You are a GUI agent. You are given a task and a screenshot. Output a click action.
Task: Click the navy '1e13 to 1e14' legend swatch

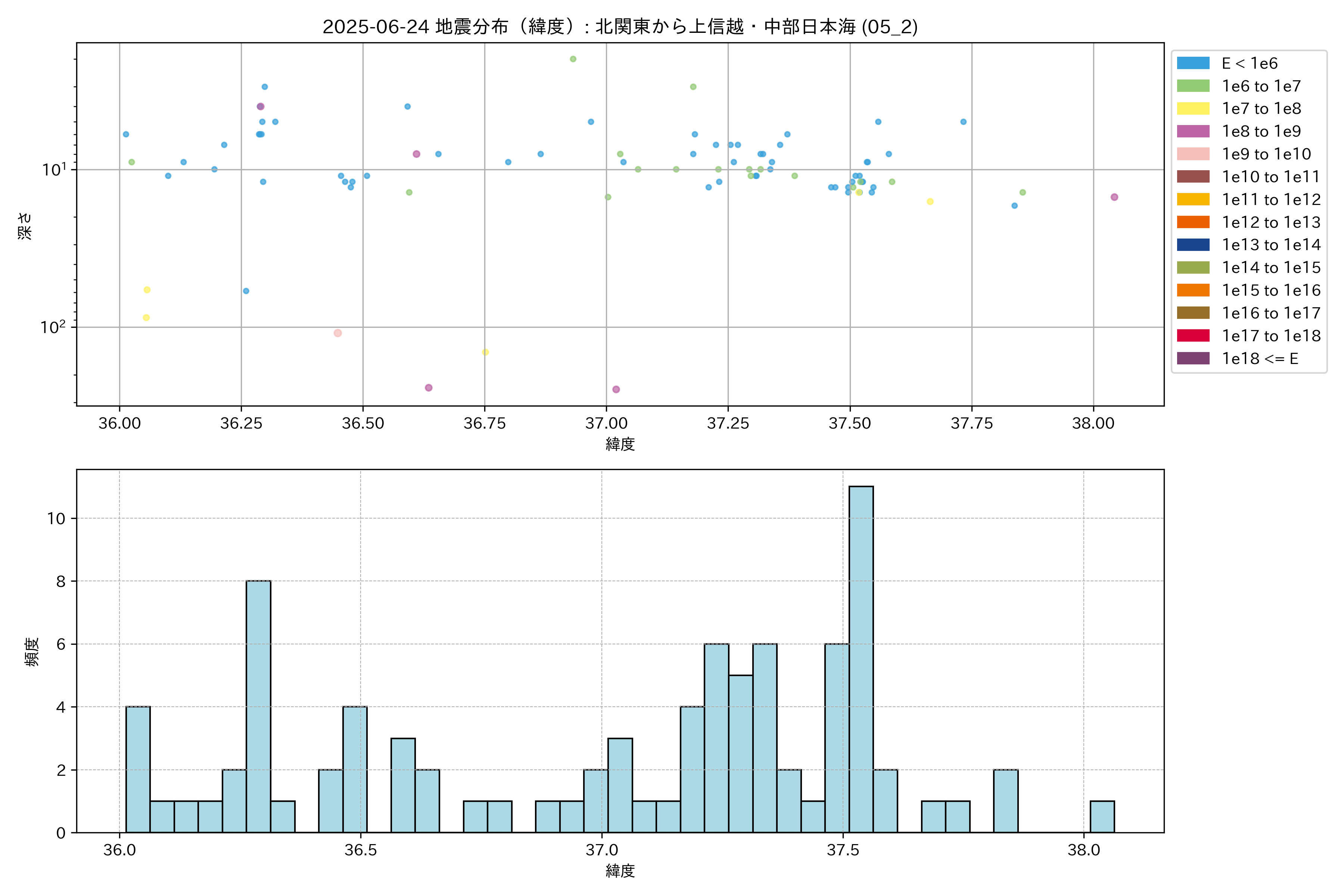pos(1192,245)
